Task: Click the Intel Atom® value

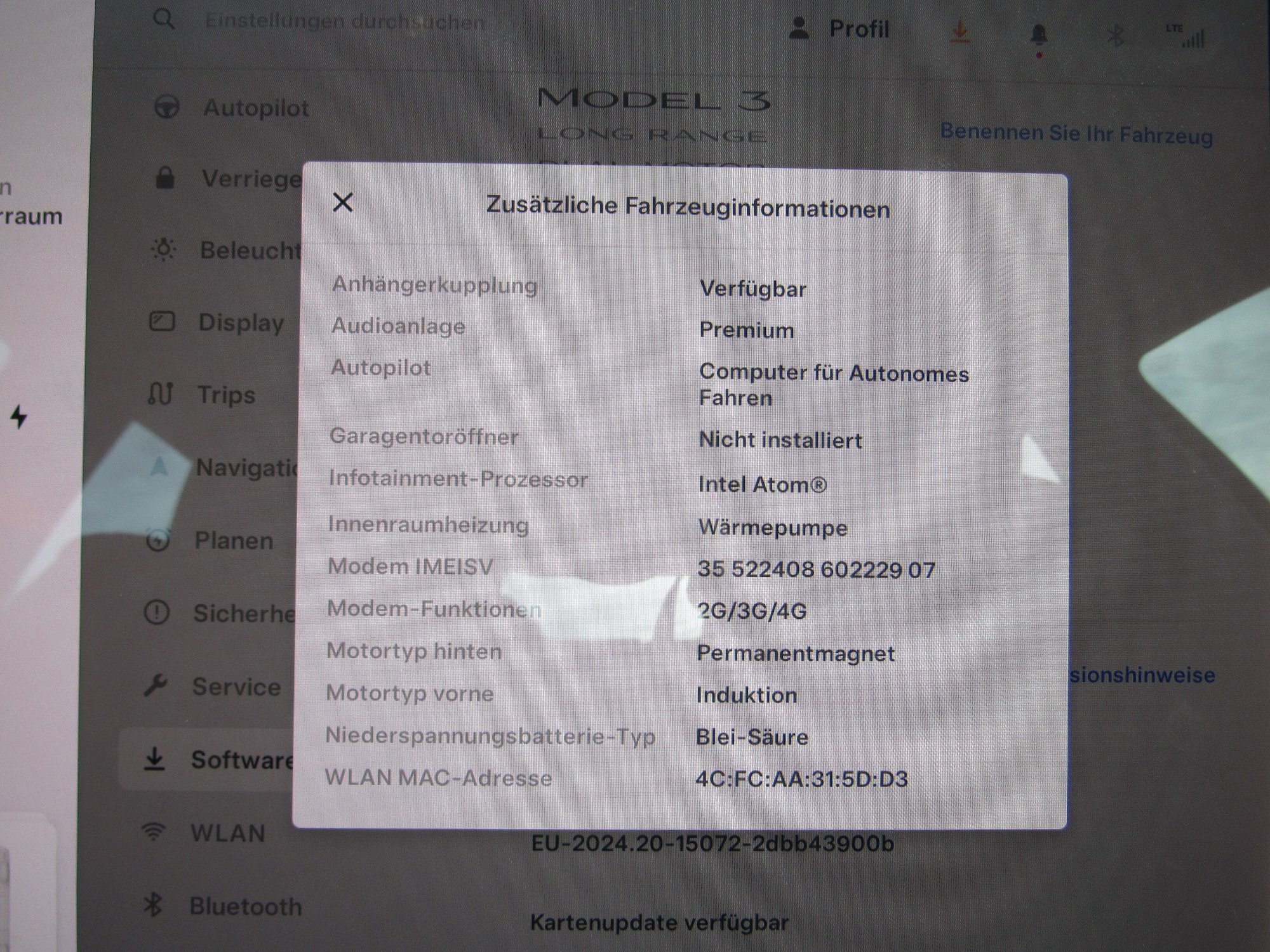Action: (x=763, y=484)
